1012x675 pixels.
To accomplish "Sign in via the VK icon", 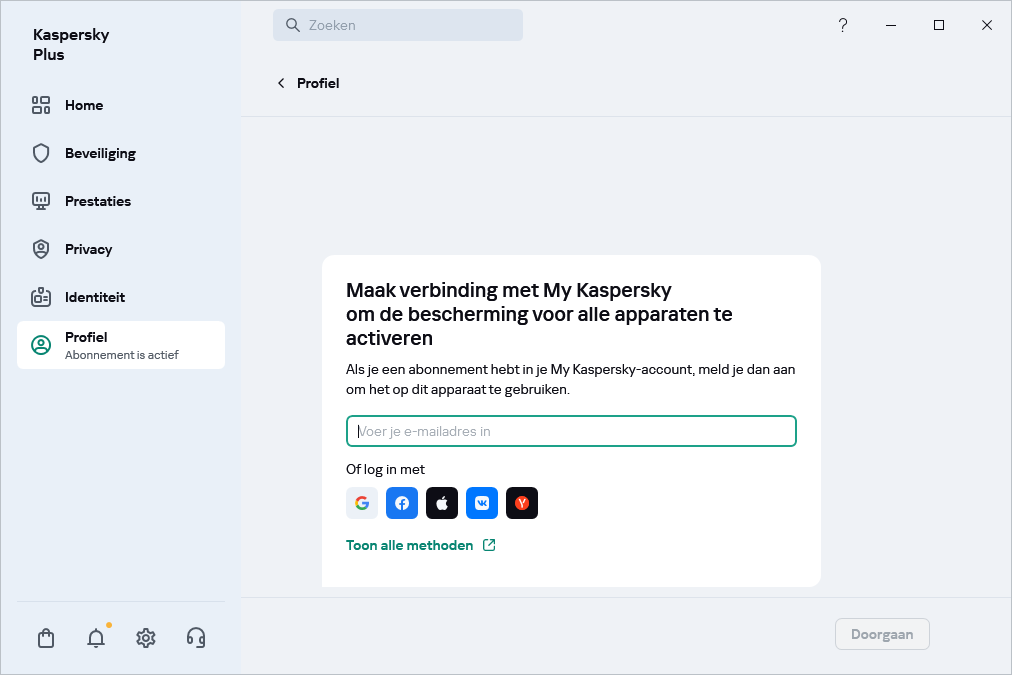I will 481,503.
